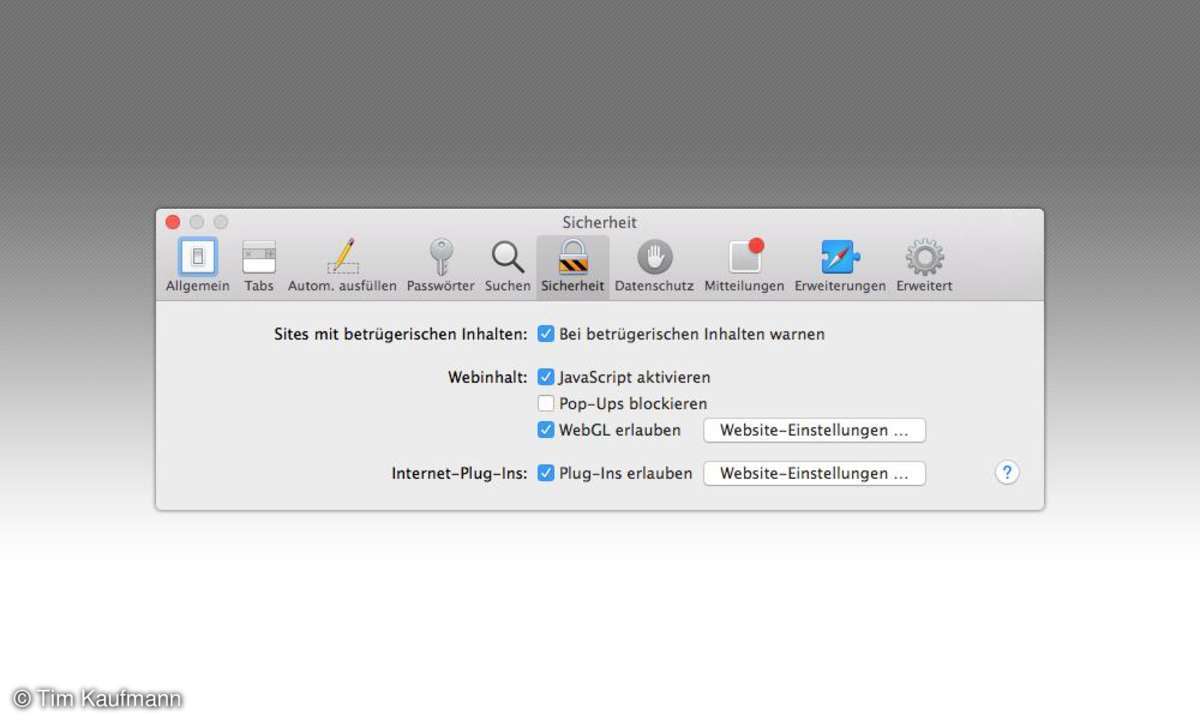This screenshot has width=1200, height=720.
Task: Toggle WebGL erlauben checkbox
Action: pyautogui.click(x=546, y=430)
